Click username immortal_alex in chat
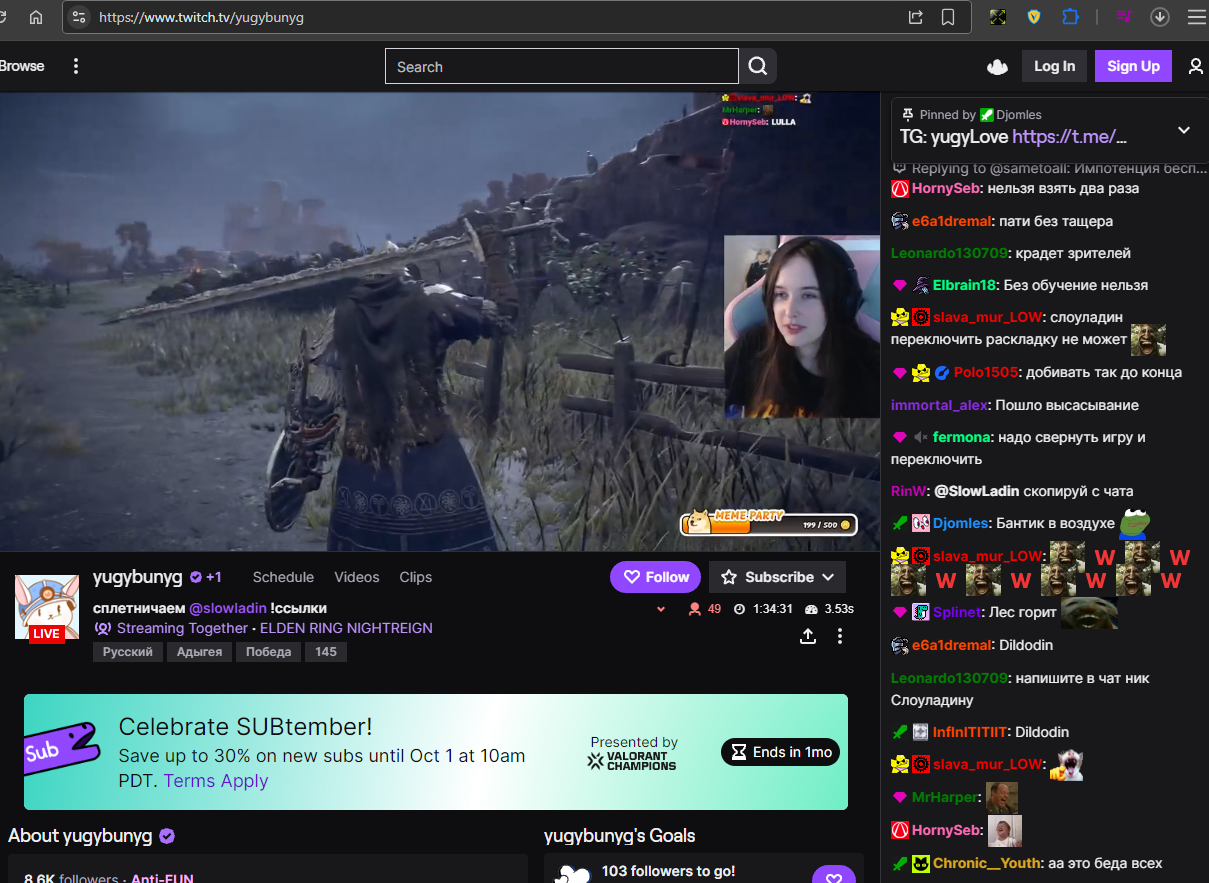 (x=939, y=405)
